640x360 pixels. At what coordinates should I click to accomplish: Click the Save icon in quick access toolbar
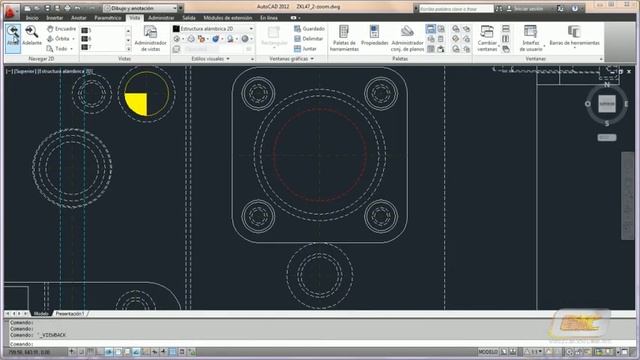[x=47, y=8]
